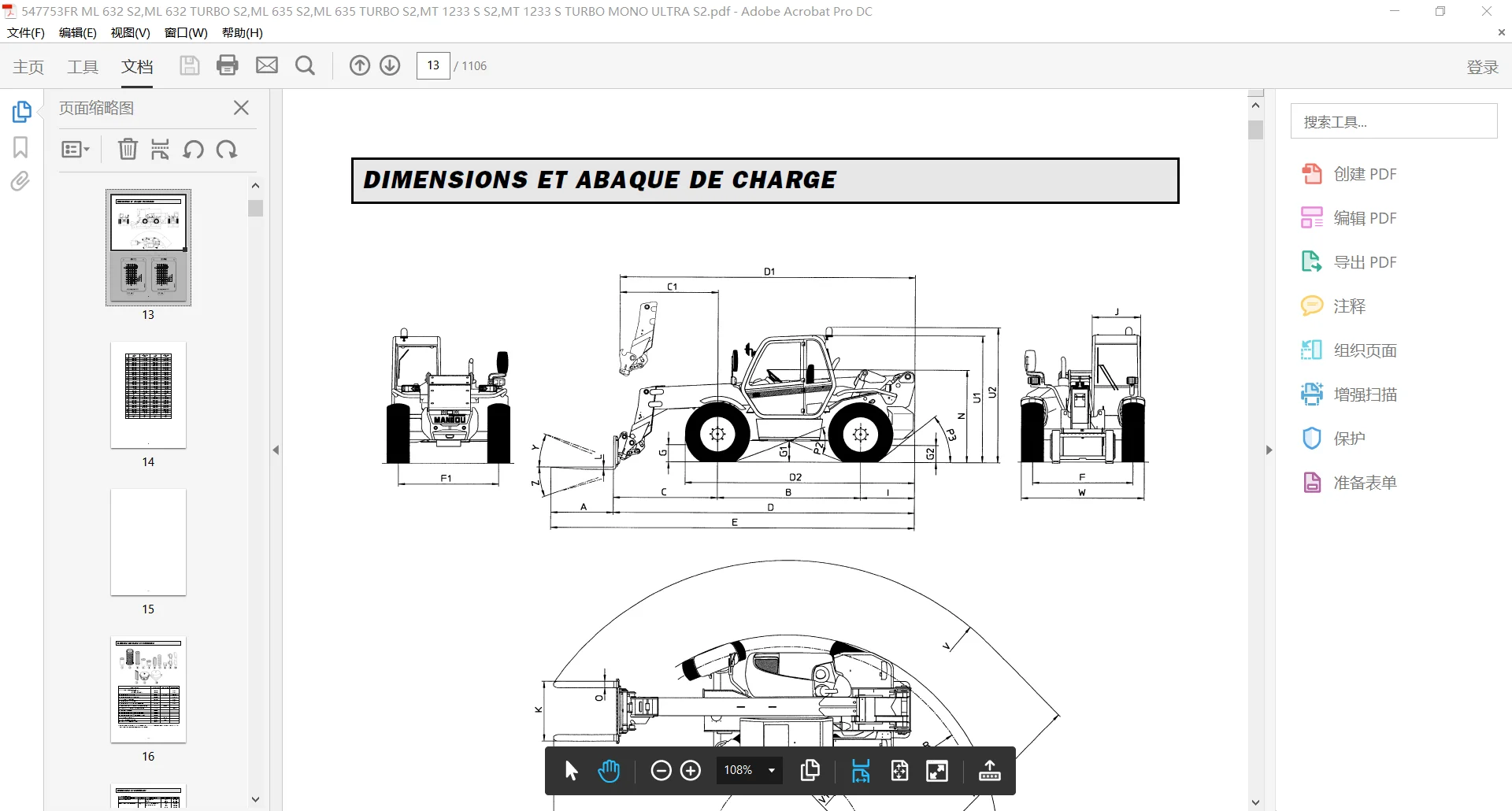Open the Find text magnifier icon
The image size is (1512, 811).
pos(305,65)
